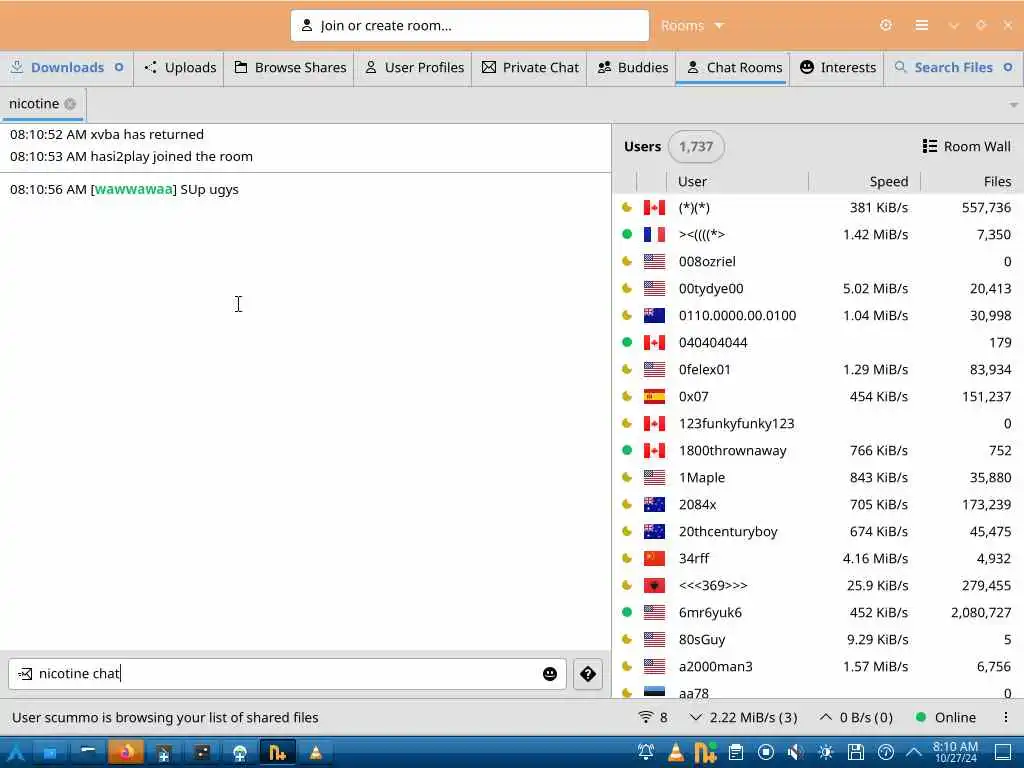Click the users count badge 1,737

pos(696,146)
